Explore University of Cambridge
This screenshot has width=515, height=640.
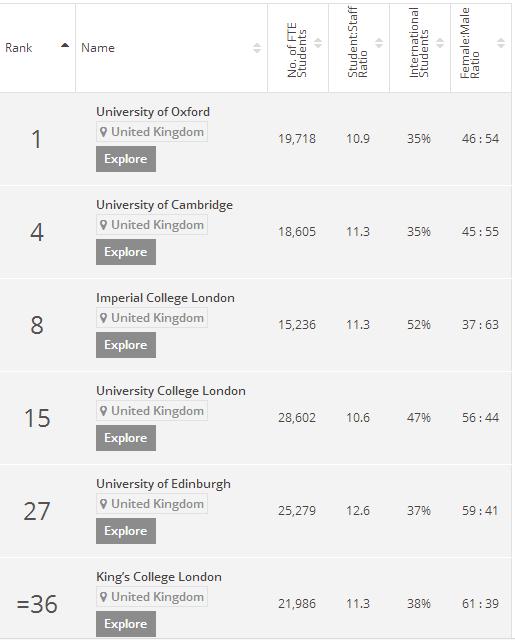click(126, 252)
